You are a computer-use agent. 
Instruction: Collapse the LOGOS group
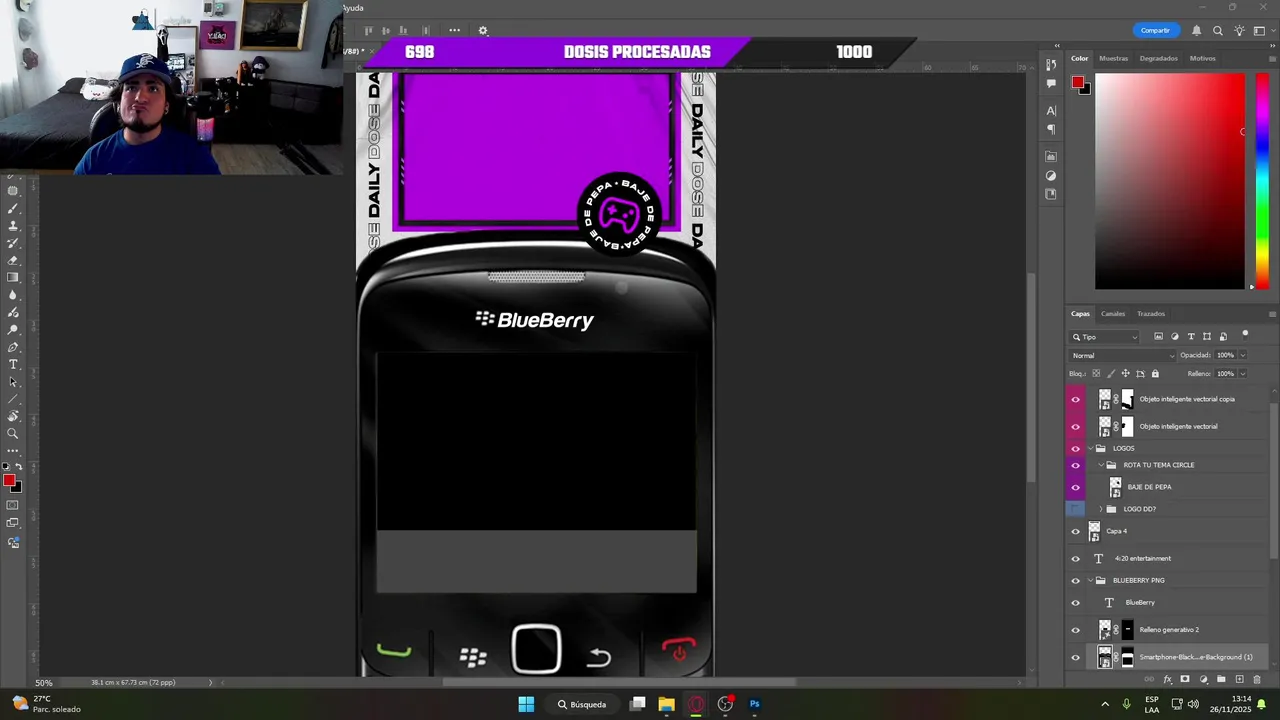click(1092, 448)
